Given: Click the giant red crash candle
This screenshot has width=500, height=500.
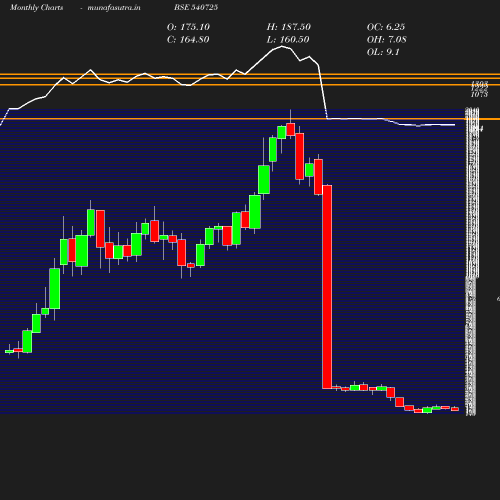Looking at the screenshot, I should (x=327, y=287).
